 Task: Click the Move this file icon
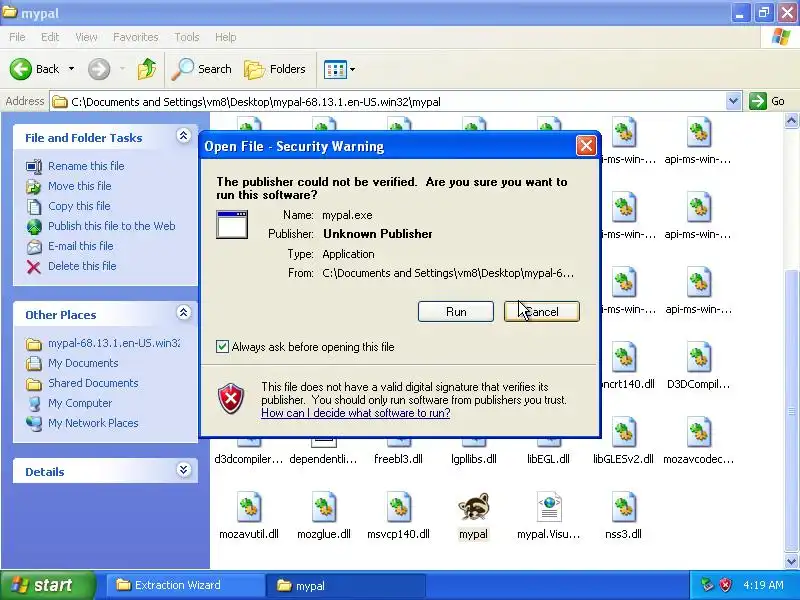coord(34,187)
